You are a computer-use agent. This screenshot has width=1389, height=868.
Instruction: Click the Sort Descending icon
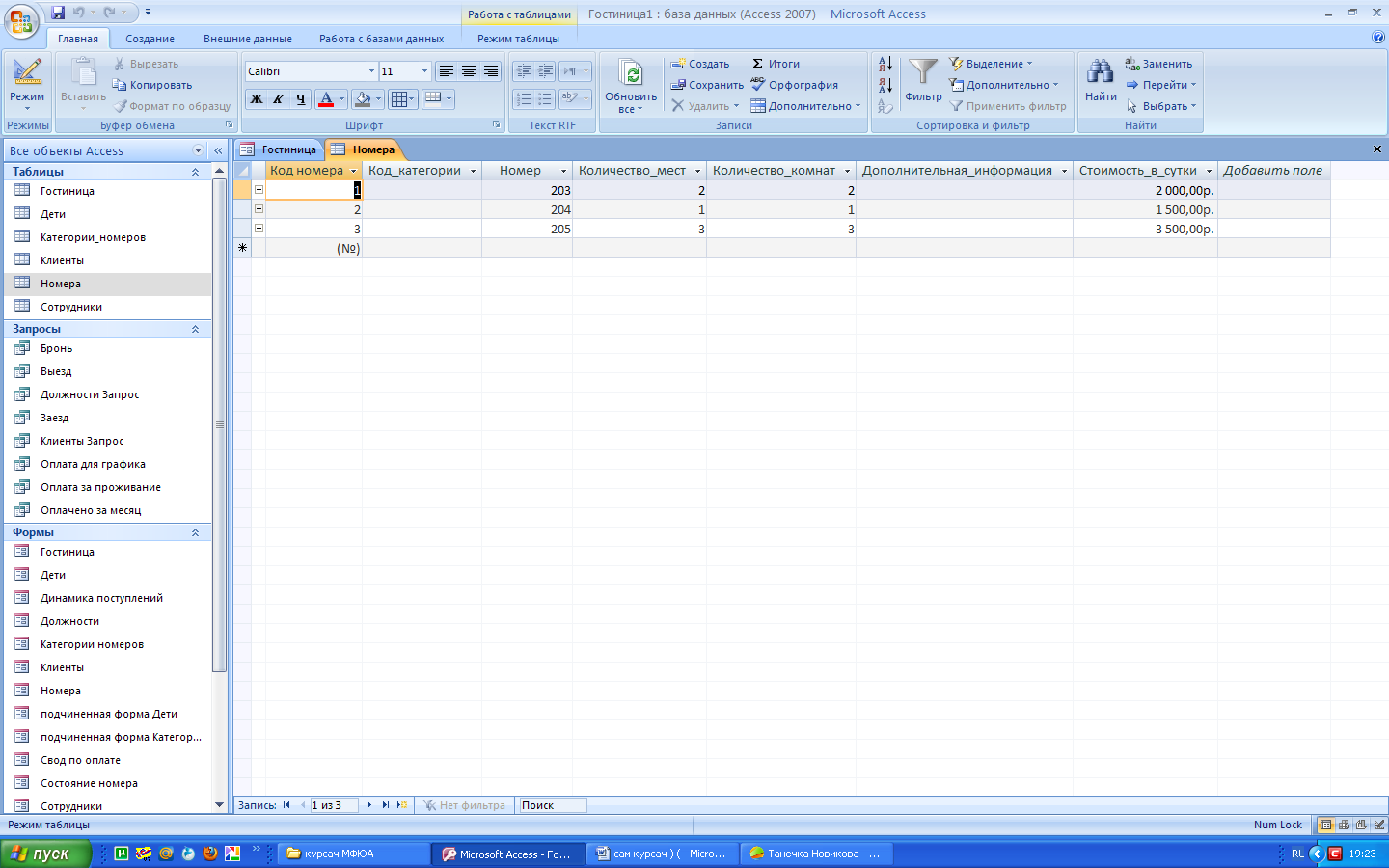[x=885, y=85]
